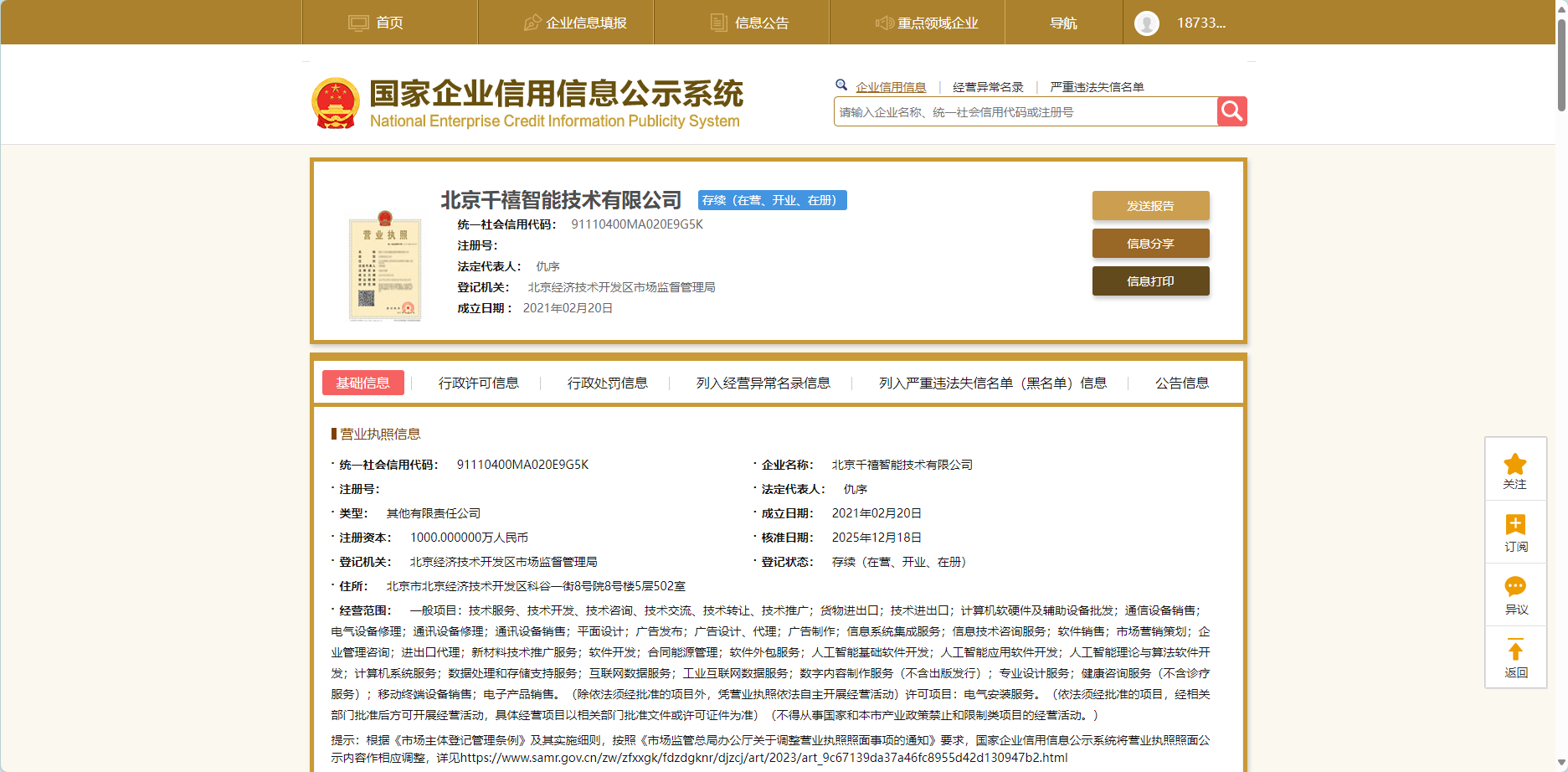Click the user avatar icon in header
This screenshot has width=1568, height=772.
pos(1147,23)
